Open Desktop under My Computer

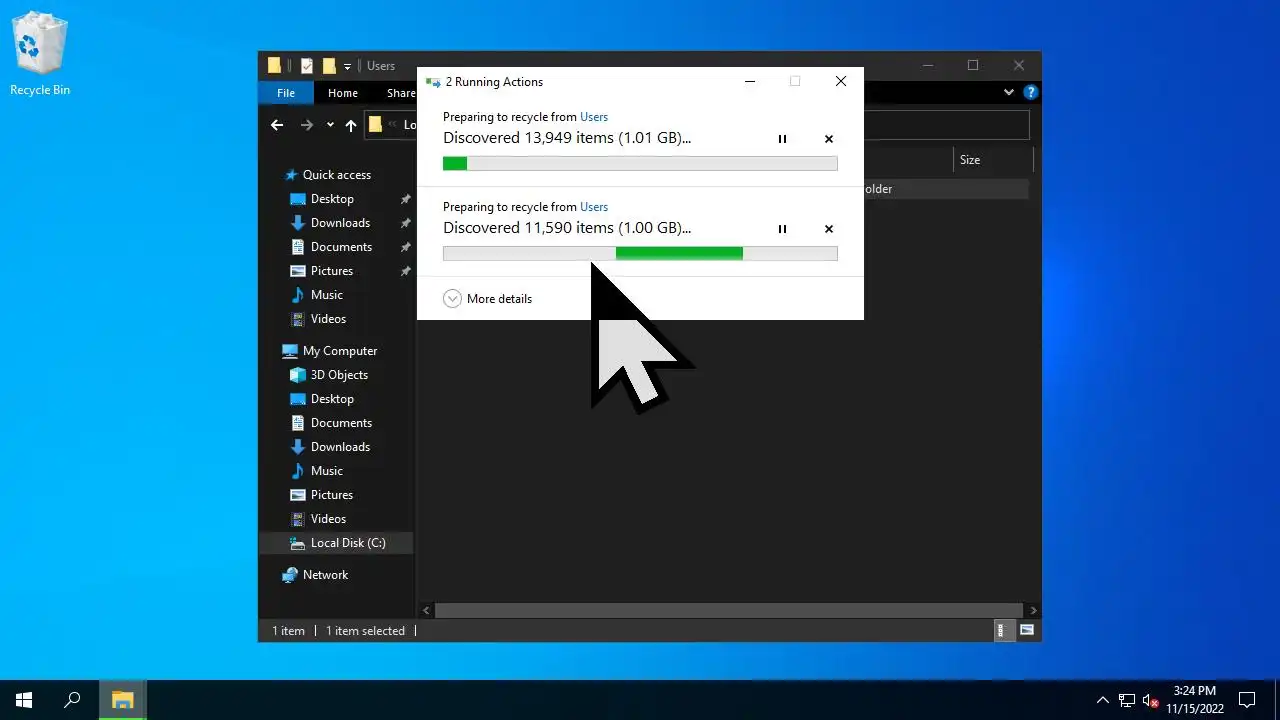[332, 399]
